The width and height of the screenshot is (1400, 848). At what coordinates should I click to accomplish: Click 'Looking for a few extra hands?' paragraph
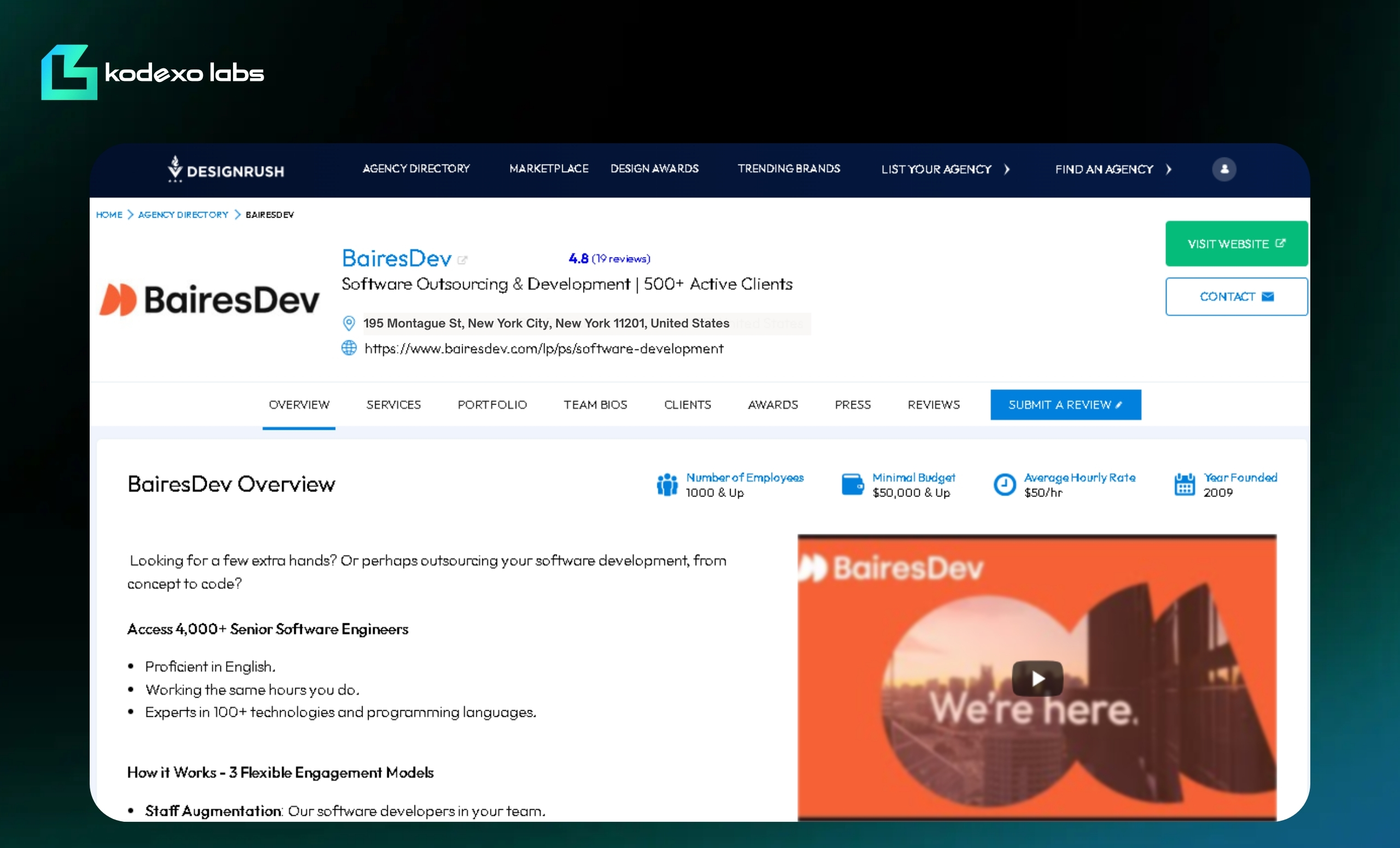point(427,572)
